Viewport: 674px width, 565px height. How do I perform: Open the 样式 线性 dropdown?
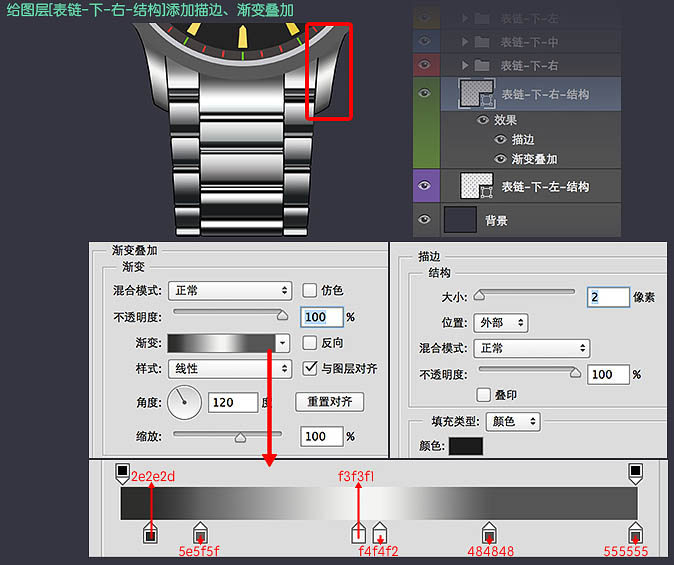click(x=230, y=368)
